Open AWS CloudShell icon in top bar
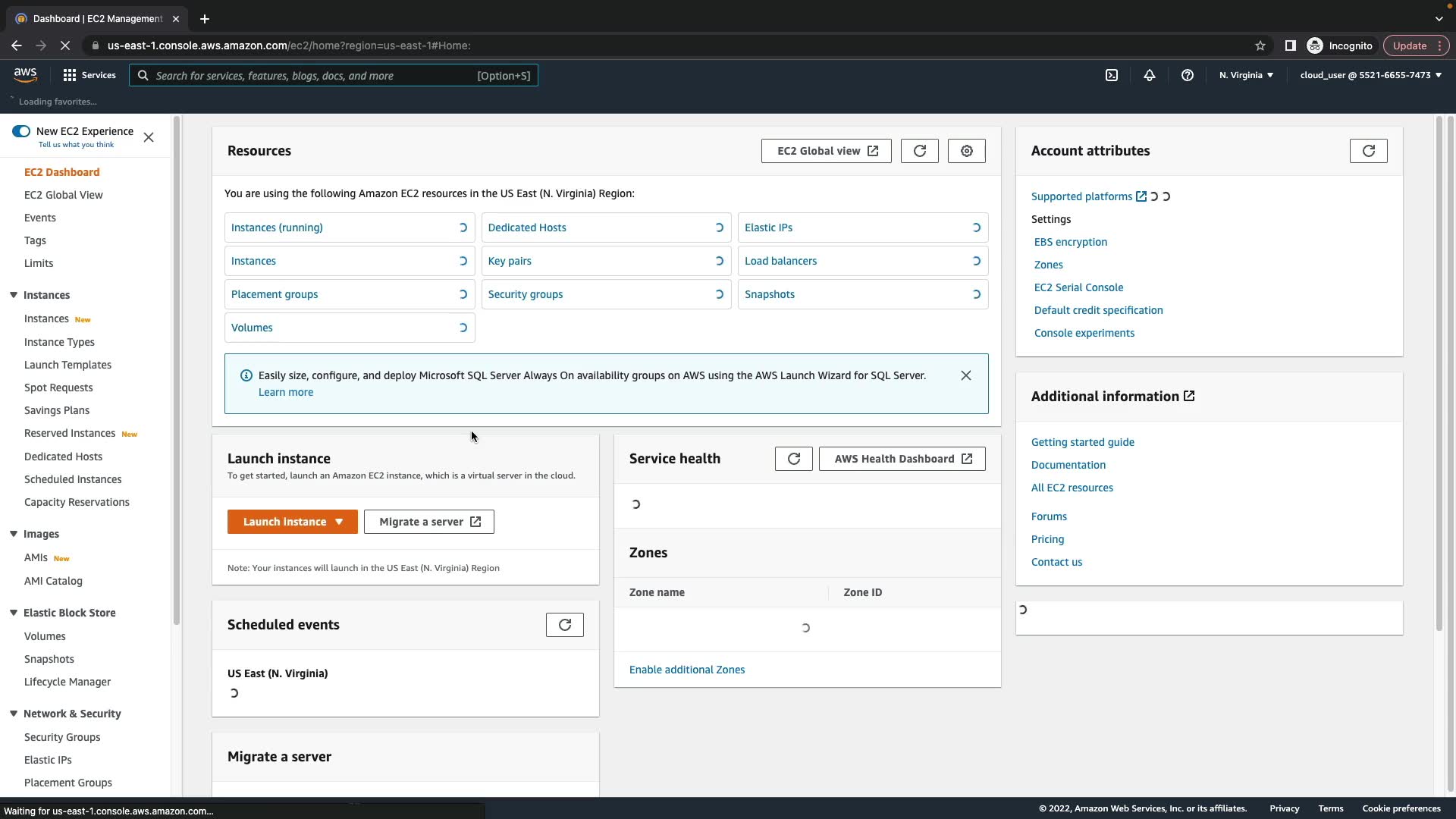 [1112, 75]
